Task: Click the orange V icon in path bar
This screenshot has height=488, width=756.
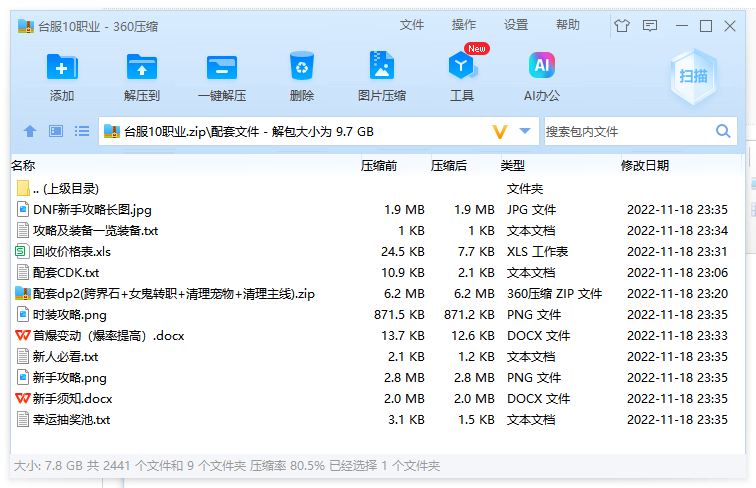Action: [x=500, y=132]
